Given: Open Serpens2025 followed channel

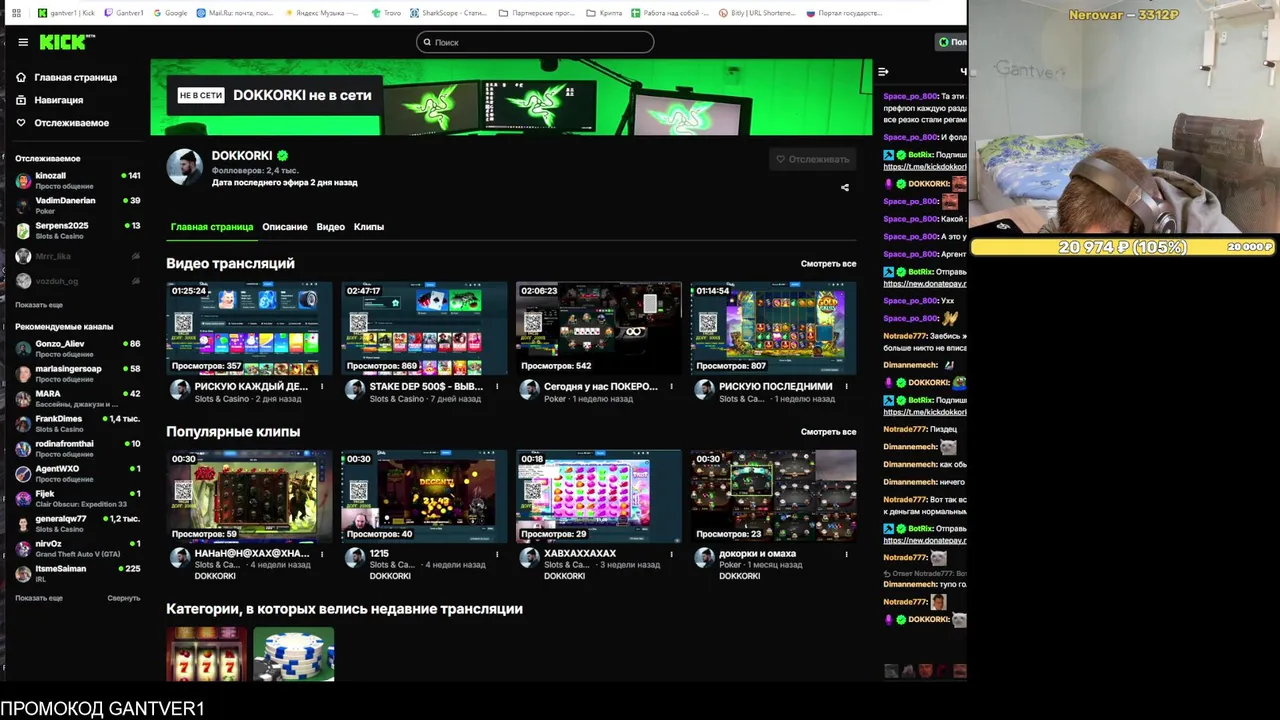Looking at the screenshot, I should click(78, 230).
